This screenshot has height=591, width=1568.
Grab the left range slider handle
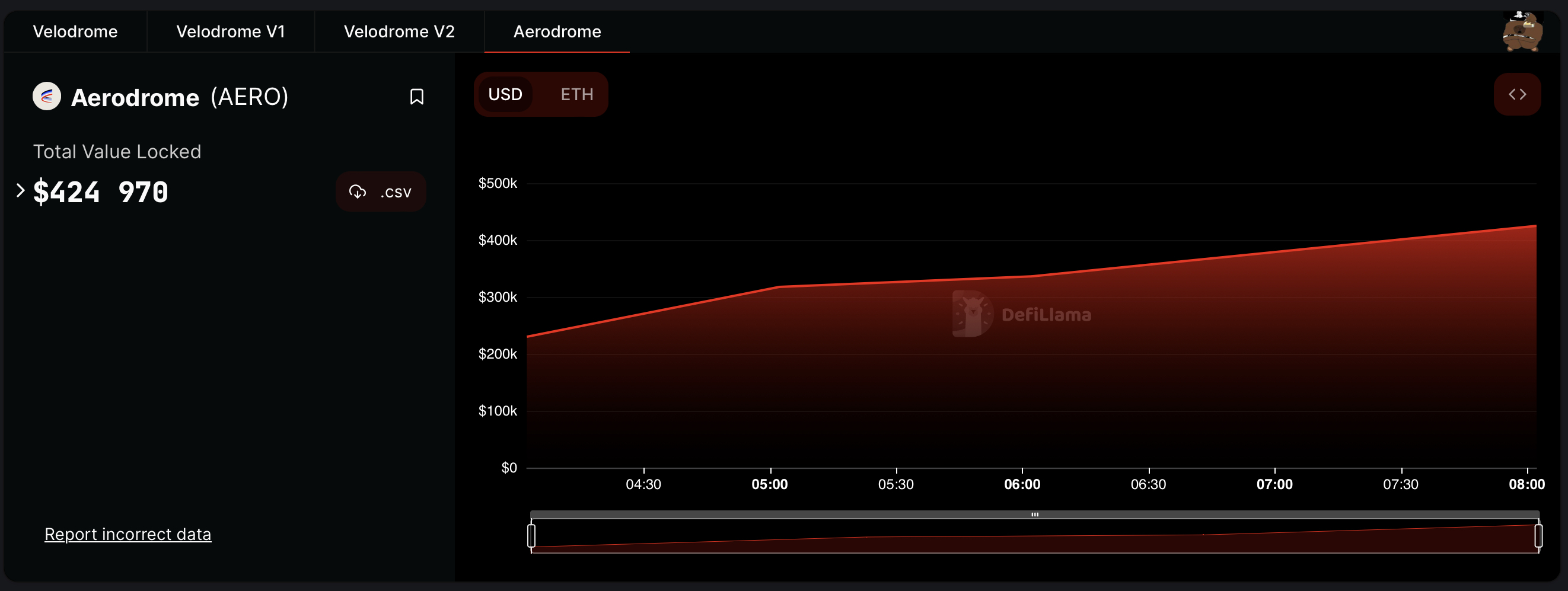[531, 536]
